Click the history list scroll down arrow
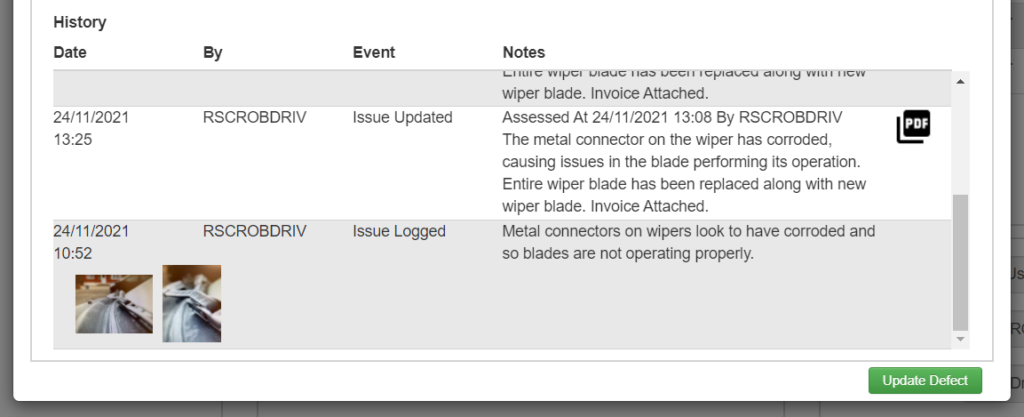 point(960,339)
